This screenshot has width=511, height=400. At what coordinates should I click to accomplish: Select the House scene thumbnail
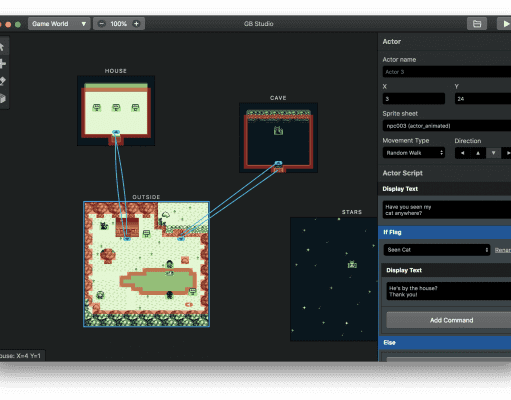pyautogui.click(x=116, y=111)
